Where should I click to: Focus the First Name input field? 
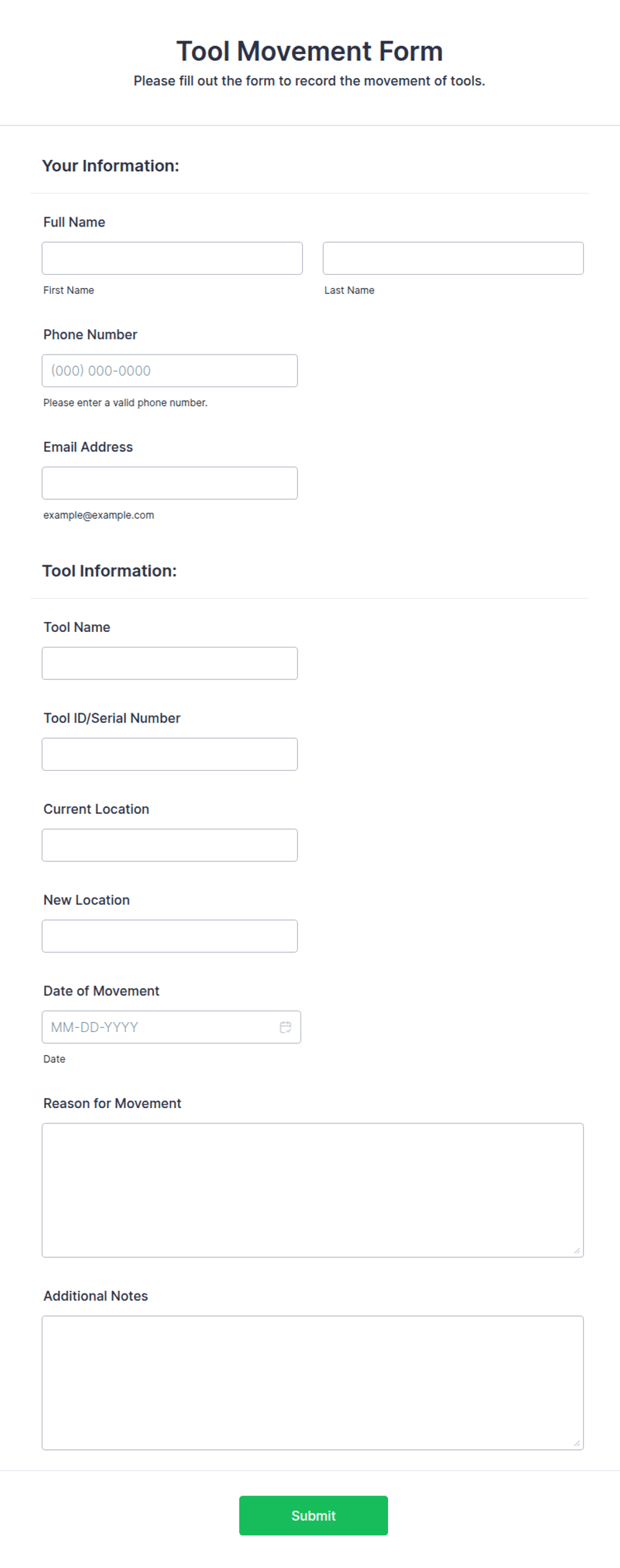click(172, 258)
